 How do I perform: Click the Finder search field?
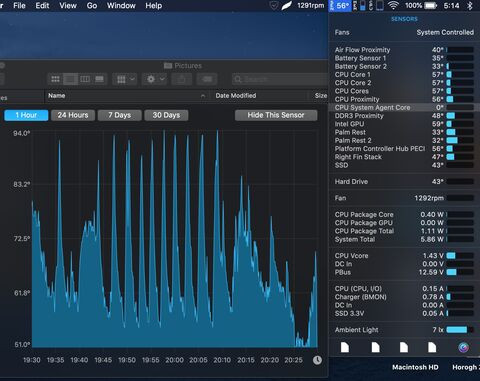[280, 79]
